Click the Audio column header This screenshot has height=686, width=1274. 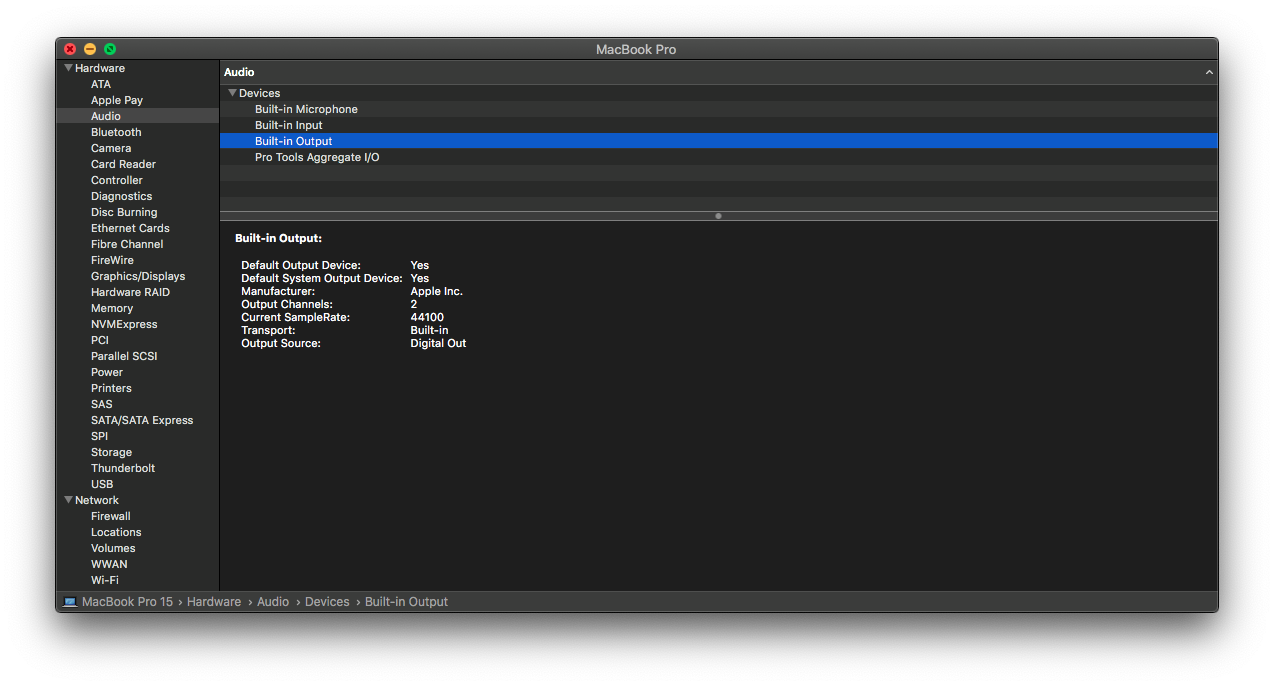coord(718,72)
